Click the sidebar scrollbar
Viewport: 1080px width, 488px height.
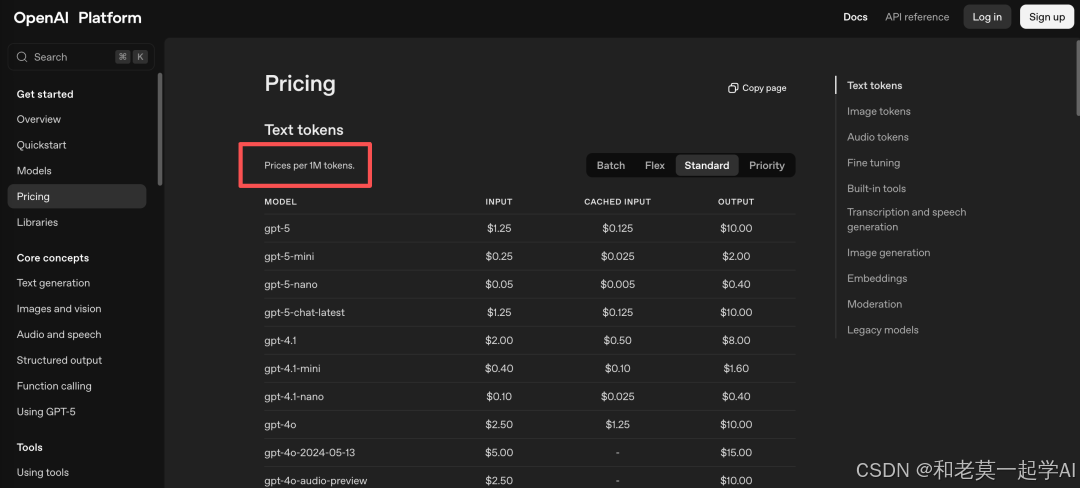click(x=160, y=129)
